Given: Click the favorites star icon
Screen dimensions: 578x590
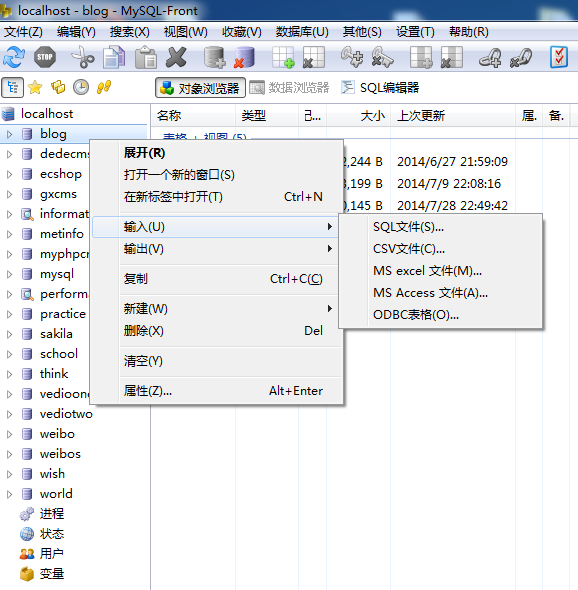Looking at the screenshot, I should click(35, 87).
